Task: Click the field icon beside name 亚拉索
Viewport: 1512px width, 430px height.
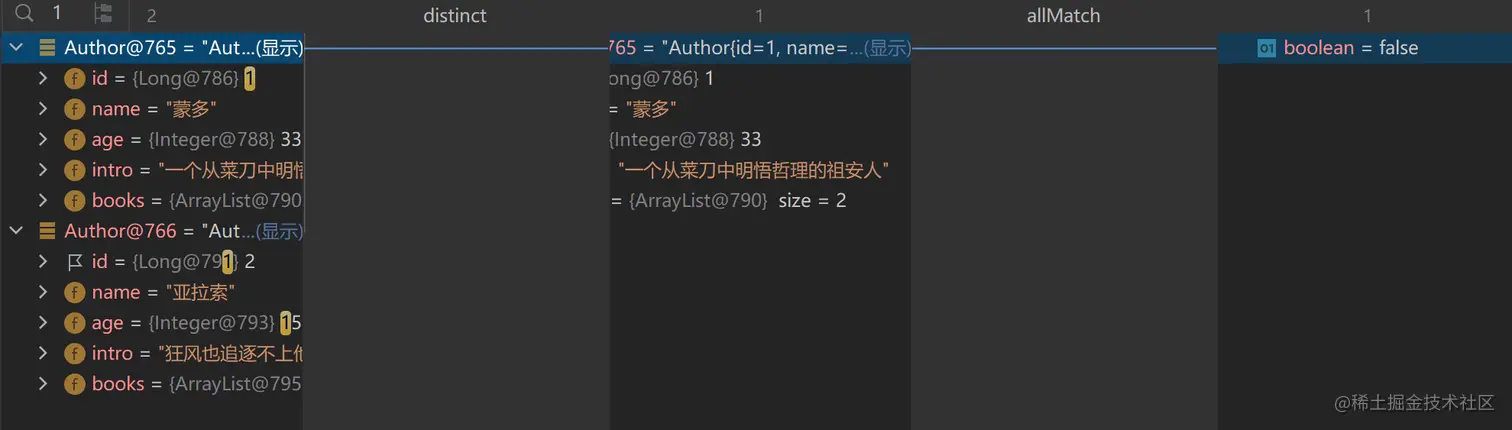Action: 74,292
